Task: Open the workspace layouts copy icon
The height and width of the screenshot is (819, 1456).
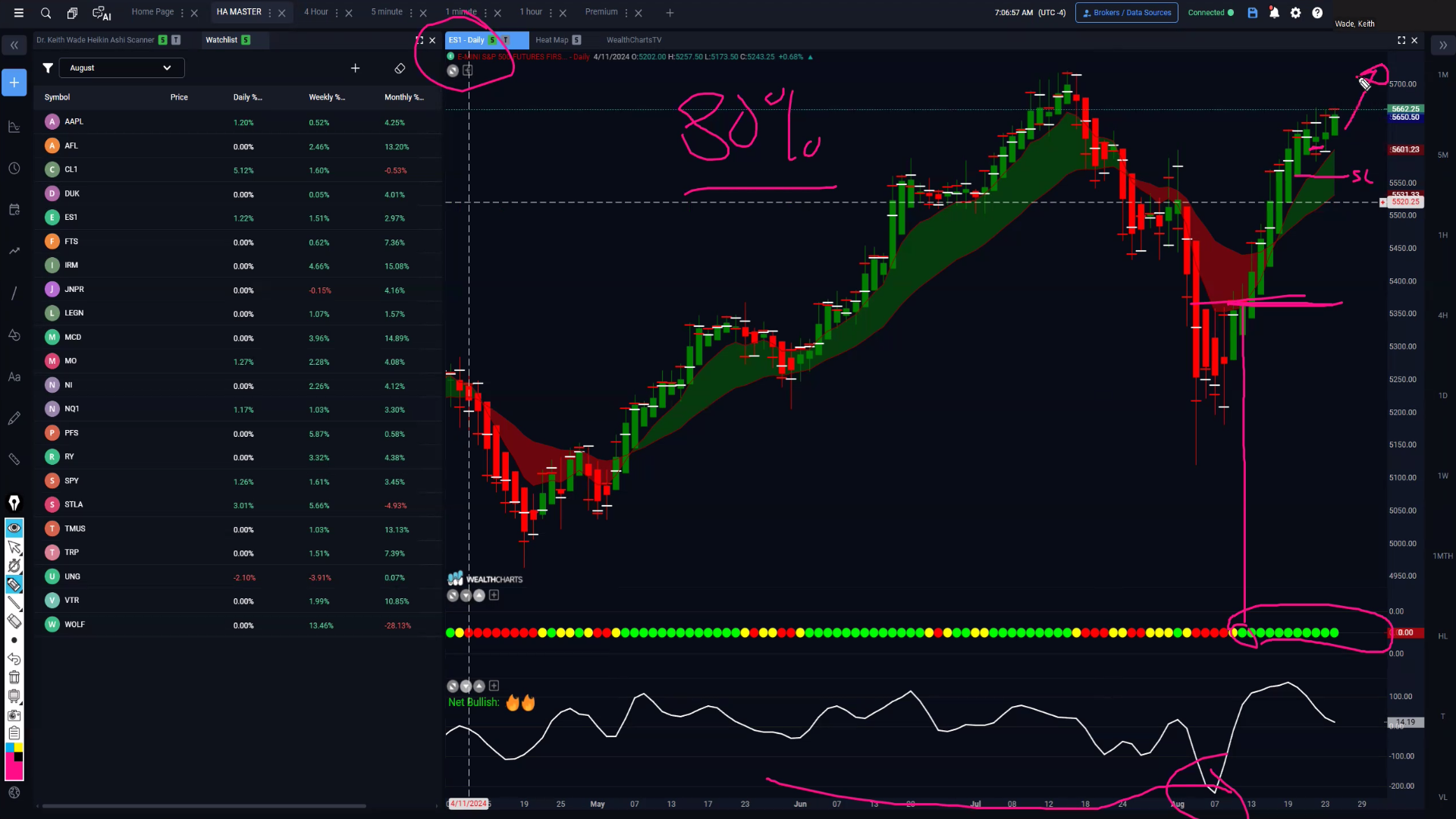Action: coord(72,13)
